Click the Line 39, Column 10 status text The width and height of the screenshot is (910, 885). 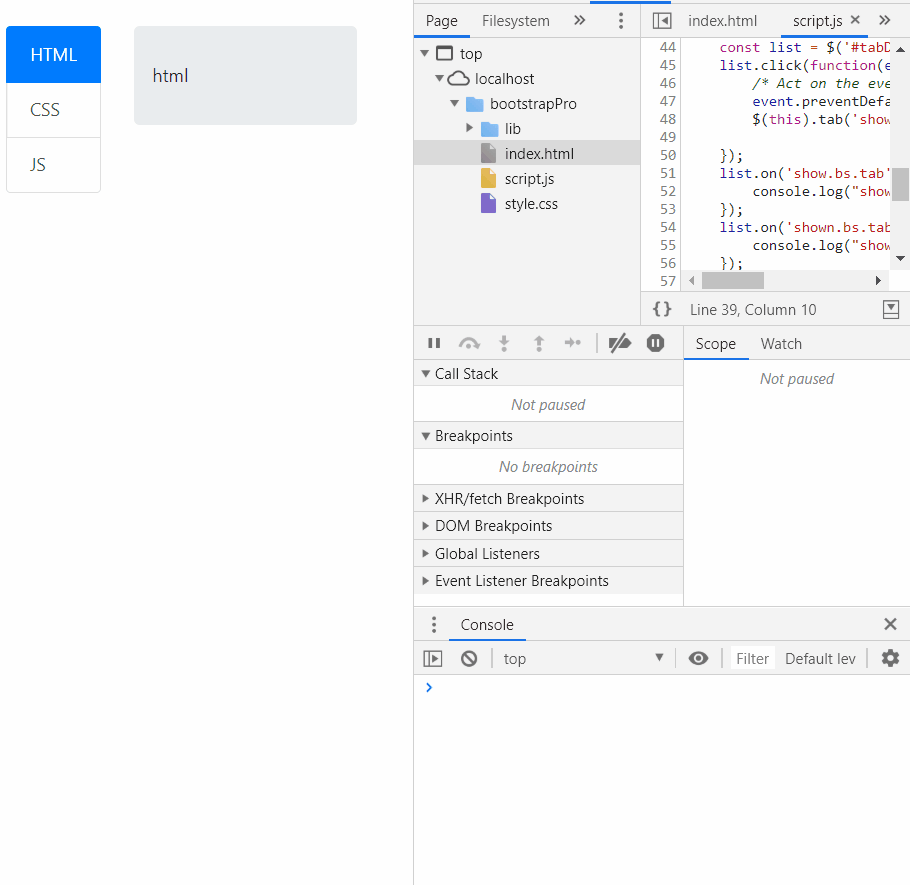pyautogui.click(x=753, y=310)
